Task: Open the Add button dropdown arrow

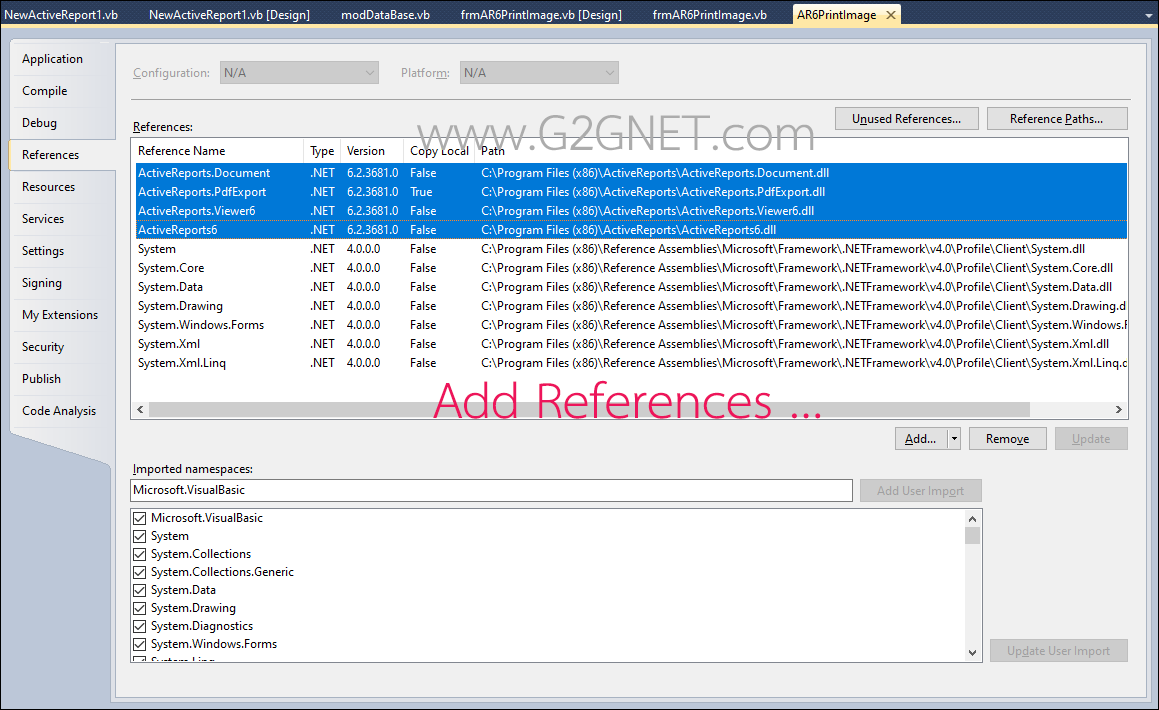Action: point(954,438)
